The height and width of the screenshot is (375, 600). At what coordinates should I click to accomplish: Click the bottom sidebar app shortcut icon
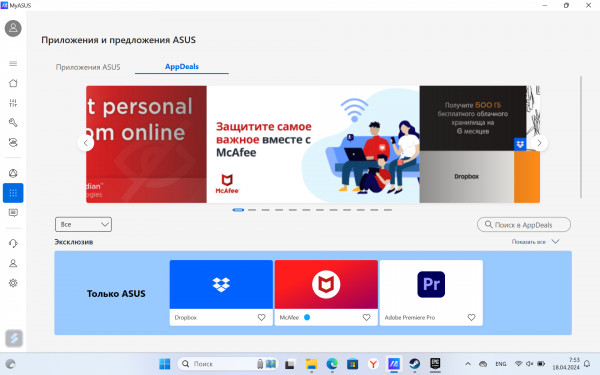pyautogui.click(x=14, y=338)
